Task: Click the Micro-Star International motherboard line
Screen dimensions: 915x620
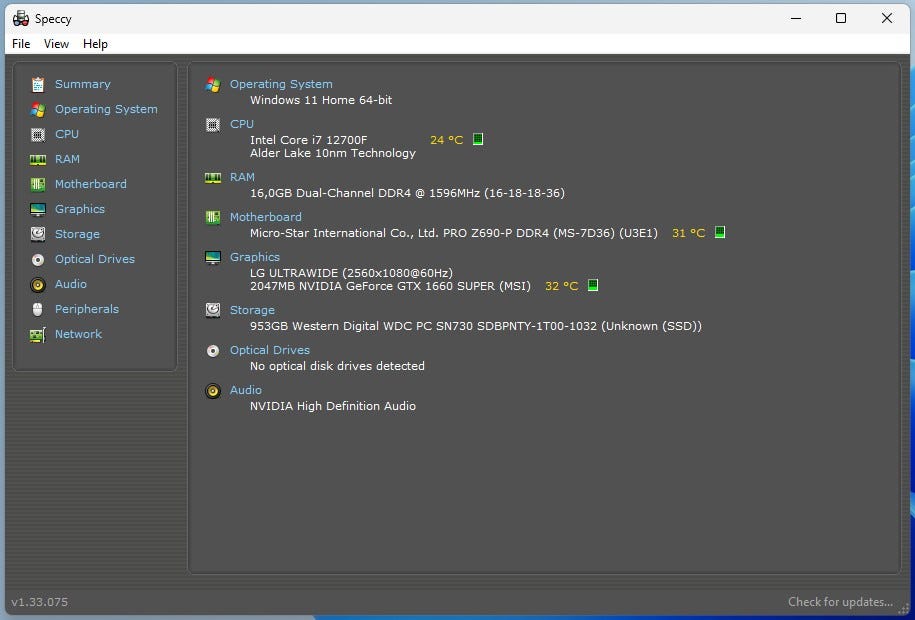Action: [453, 233]
